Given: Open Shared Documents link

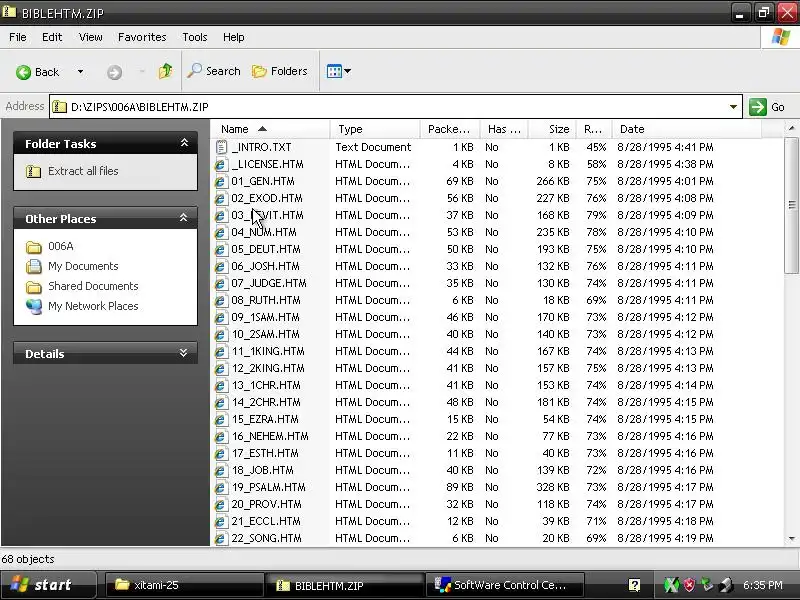Looking at the screenshot, I should 93,286.
